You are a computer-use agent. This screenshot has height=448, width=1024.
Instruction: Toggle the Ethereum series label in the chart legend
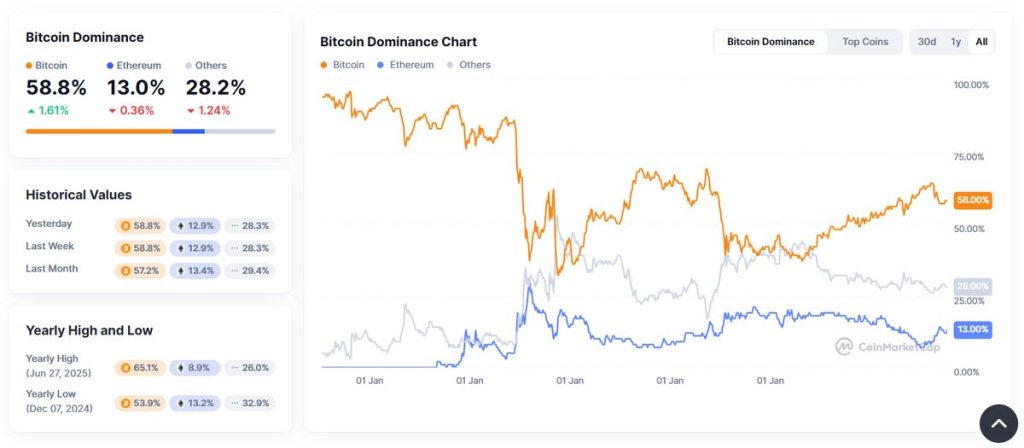click(412, 65)
